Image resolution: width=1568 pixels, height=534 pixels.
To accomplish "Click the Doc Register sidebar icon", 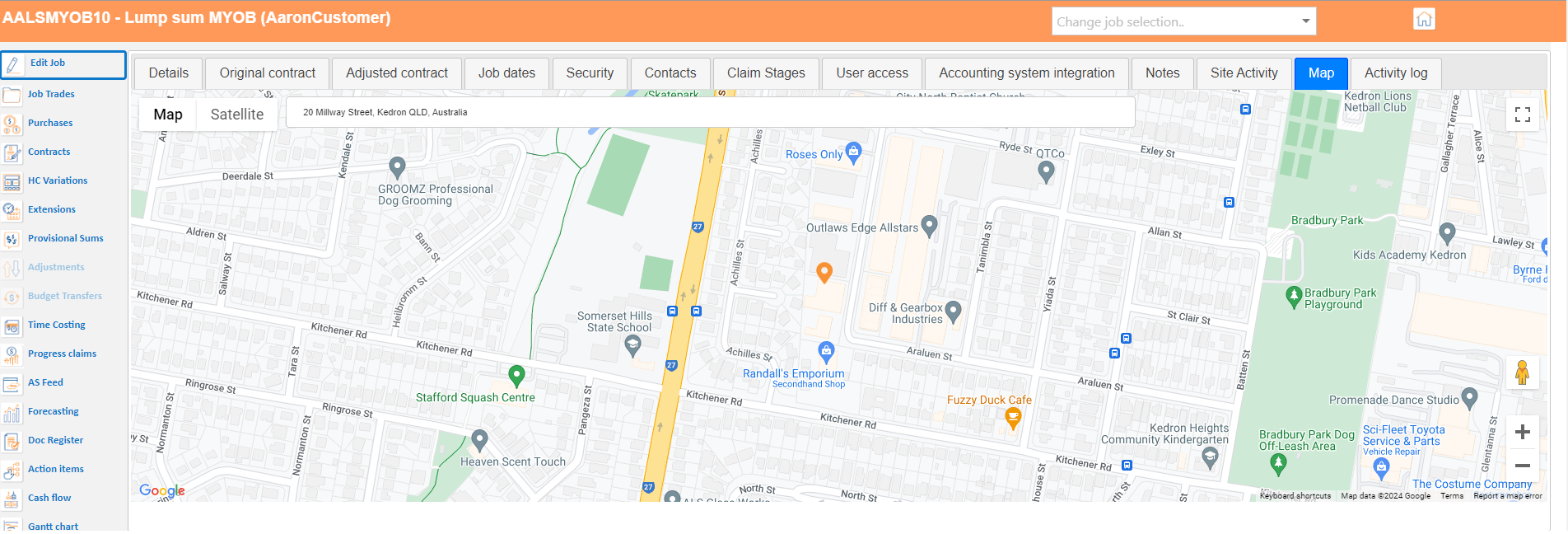I will pyautogui.click(x=12, y=441).
